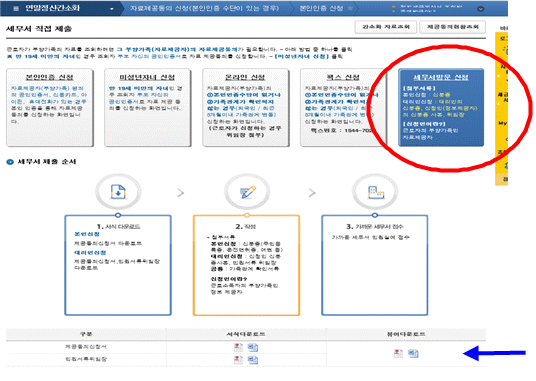Viewport: 536px width, 381px height.
Task: Click the step 3 tax office building icon
Action: [375, 192]
